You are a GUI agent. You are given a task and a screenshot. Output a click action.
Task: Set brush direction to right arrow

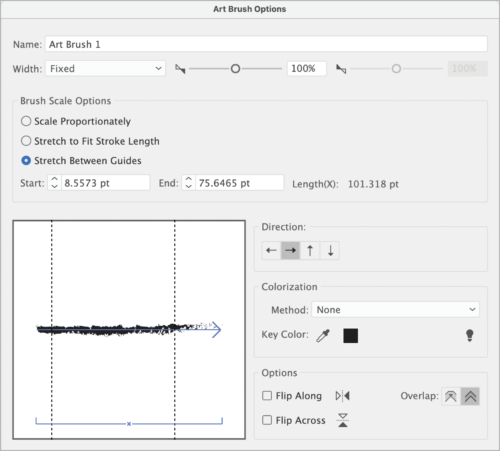tap(290, 250)
